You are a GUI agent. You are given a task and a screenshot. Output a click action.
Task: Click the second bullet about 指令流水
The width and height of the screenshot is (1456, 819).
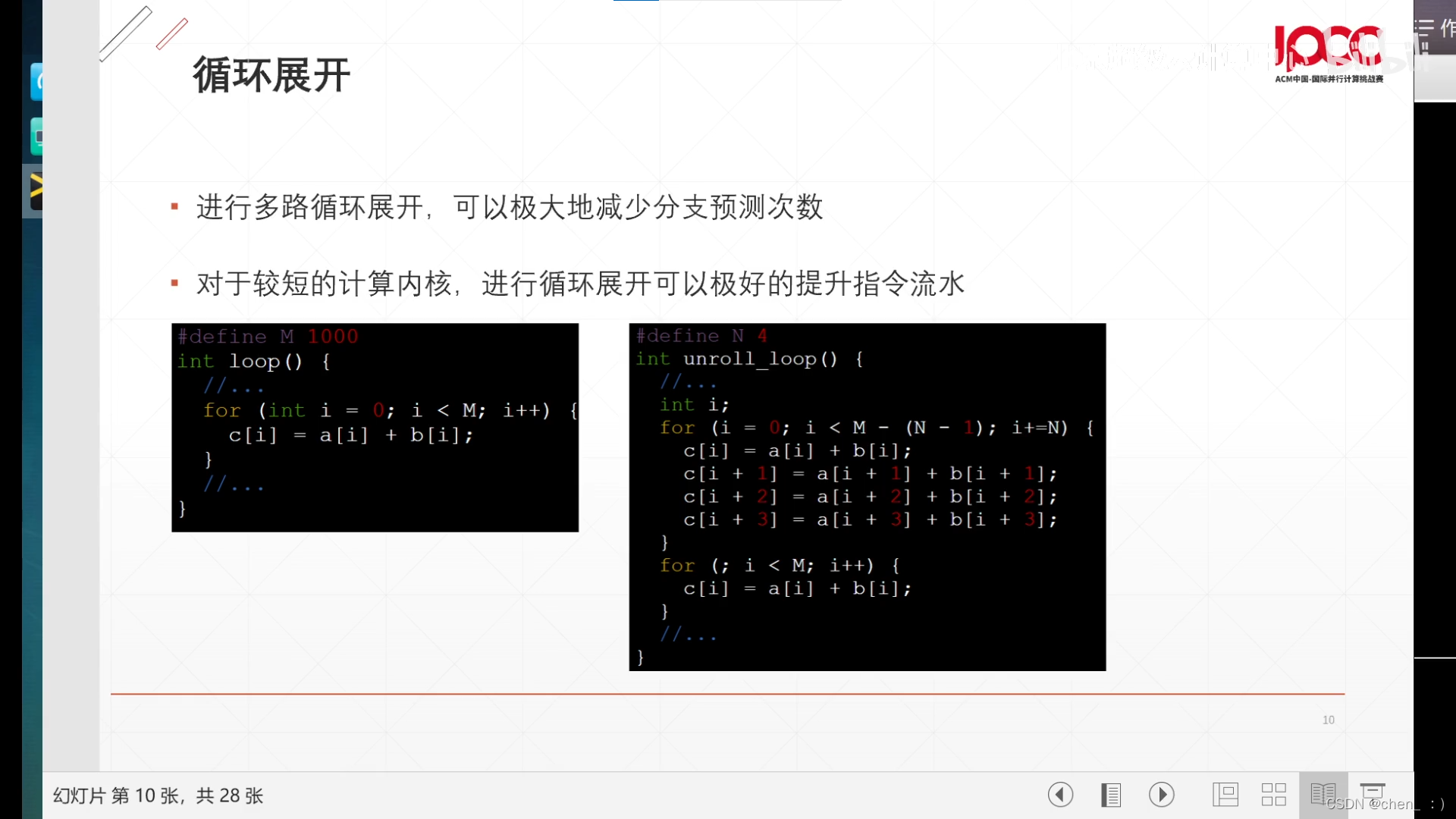(x=580, y=284)
